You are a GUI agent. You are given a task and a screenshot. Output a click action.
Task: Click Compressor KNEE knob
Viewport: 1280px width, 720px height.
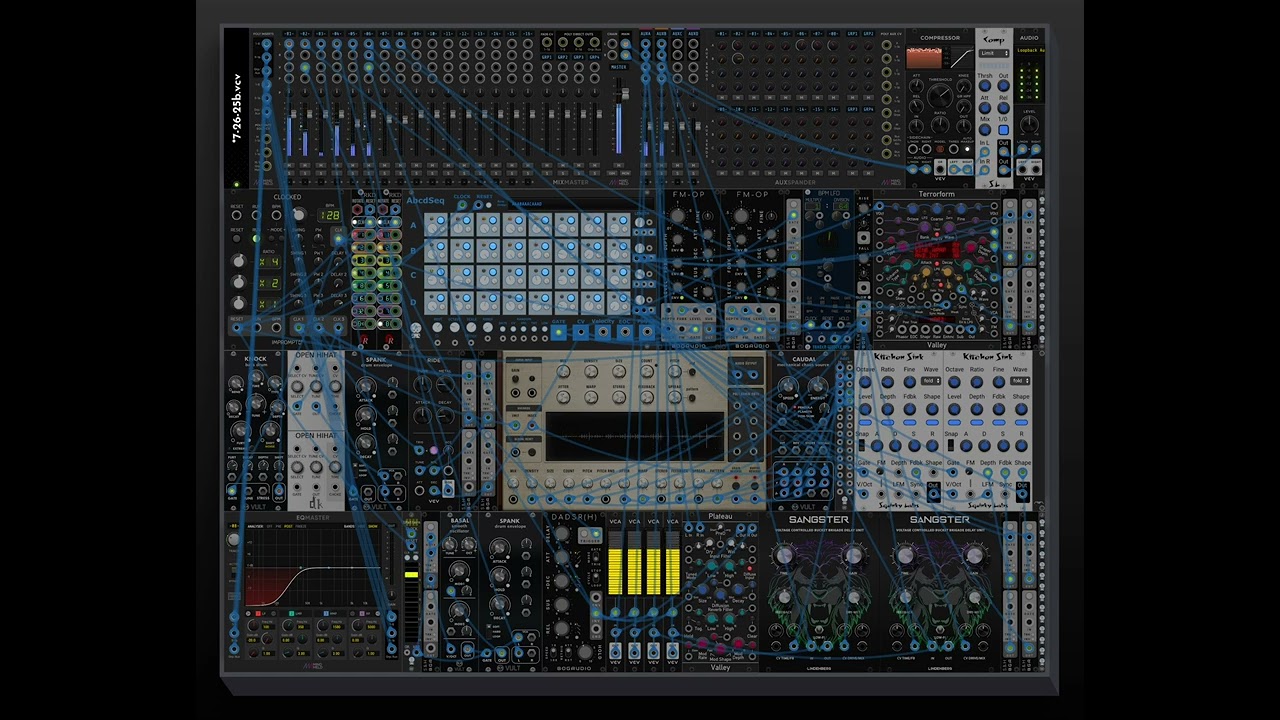point(964,86)
